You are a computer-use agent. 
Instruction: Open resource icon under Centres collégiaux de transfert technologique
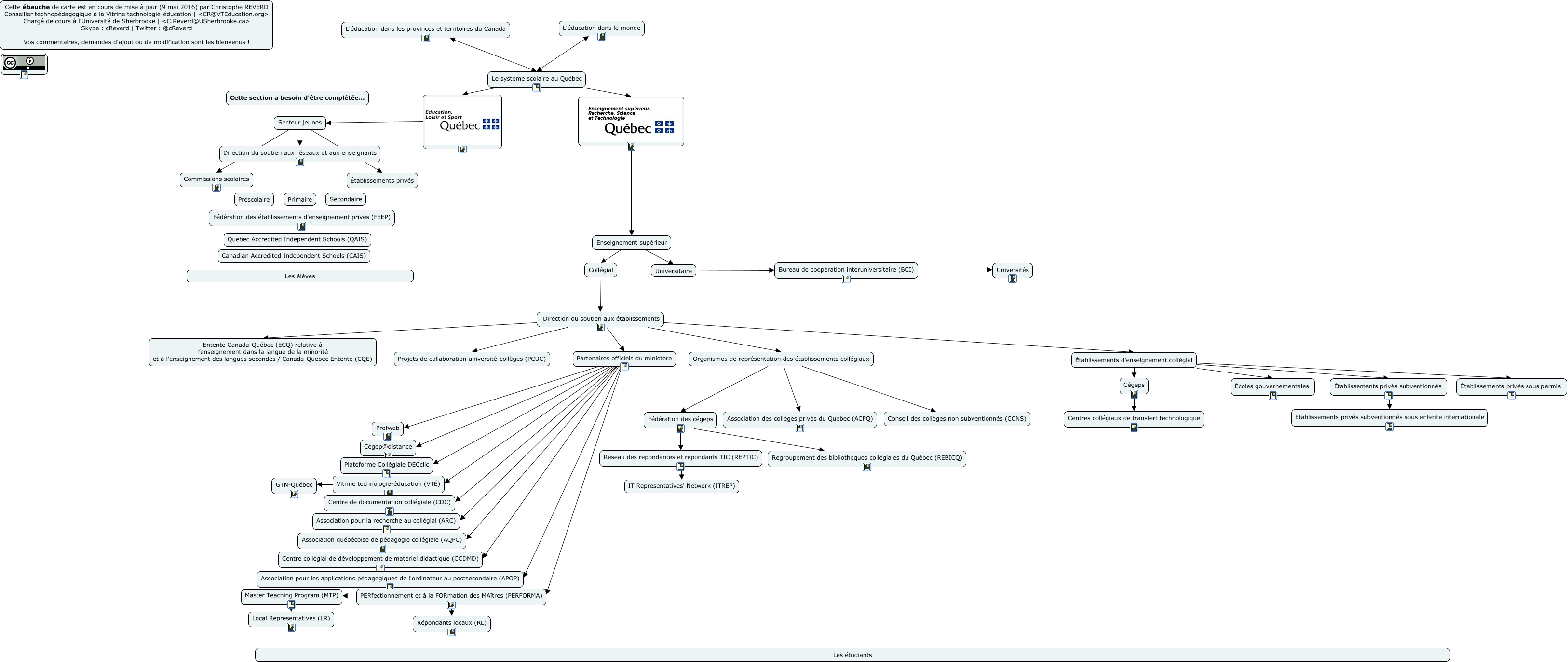pyautogui.click(x=1134, y=428)
